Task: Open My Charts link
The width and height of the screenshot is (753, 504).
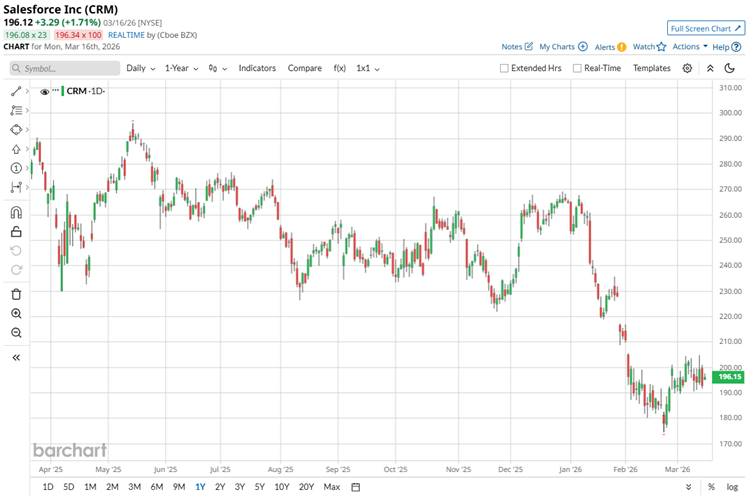Action: pyautogui.click(x=563, y=47)
